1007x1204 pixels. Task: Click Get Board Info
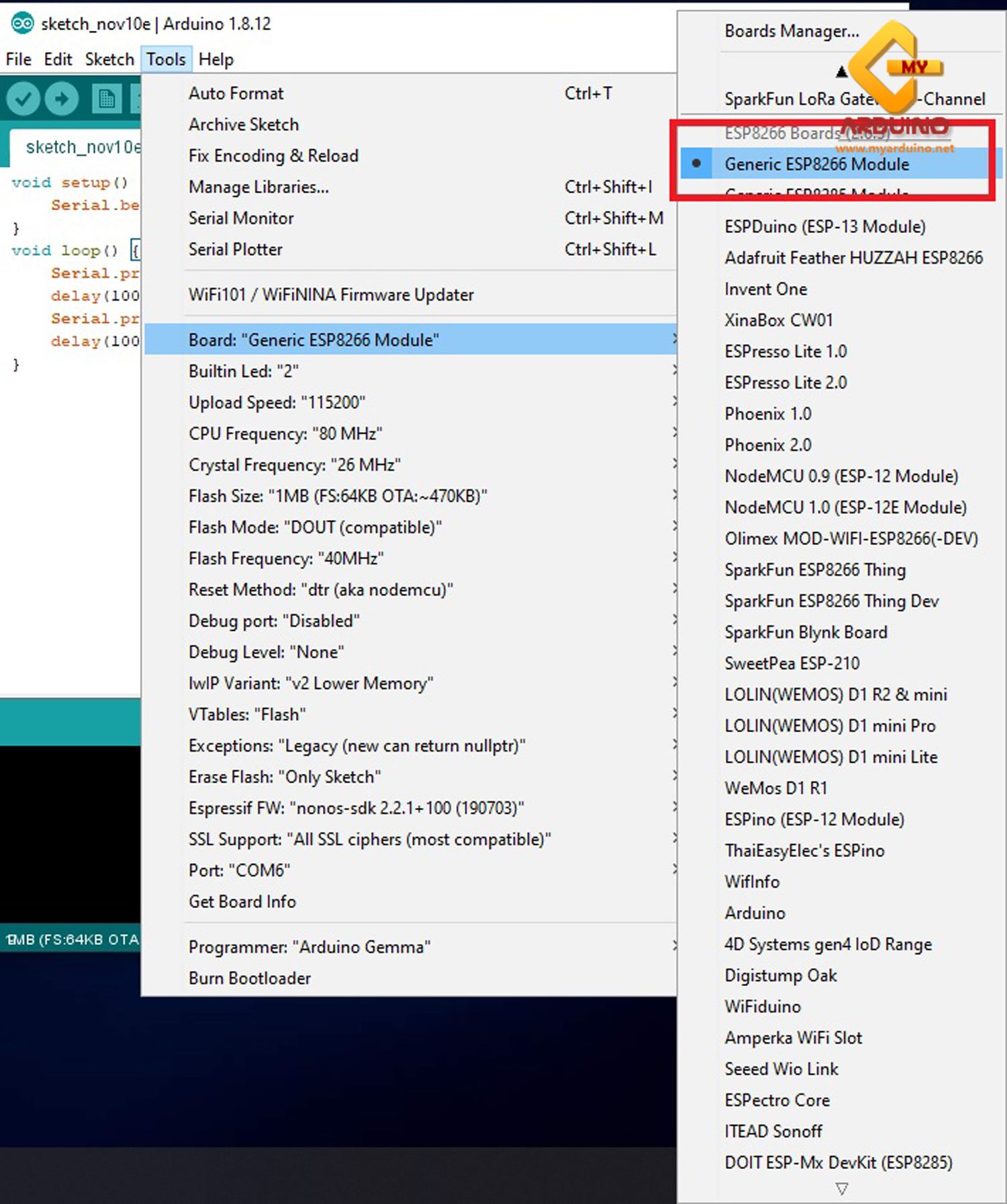pos(242,901)
